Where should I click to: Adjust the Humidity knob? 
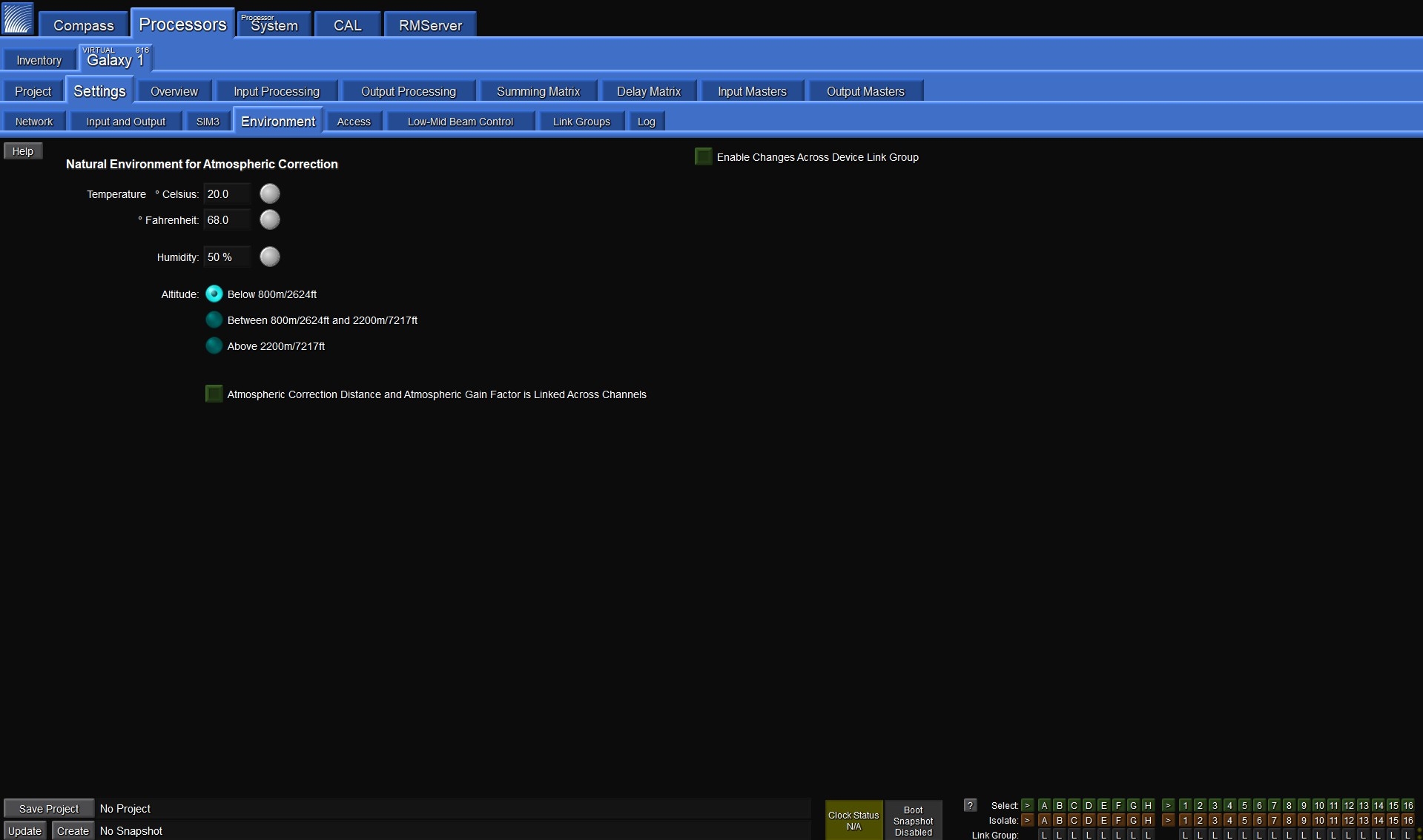point(270,257)
